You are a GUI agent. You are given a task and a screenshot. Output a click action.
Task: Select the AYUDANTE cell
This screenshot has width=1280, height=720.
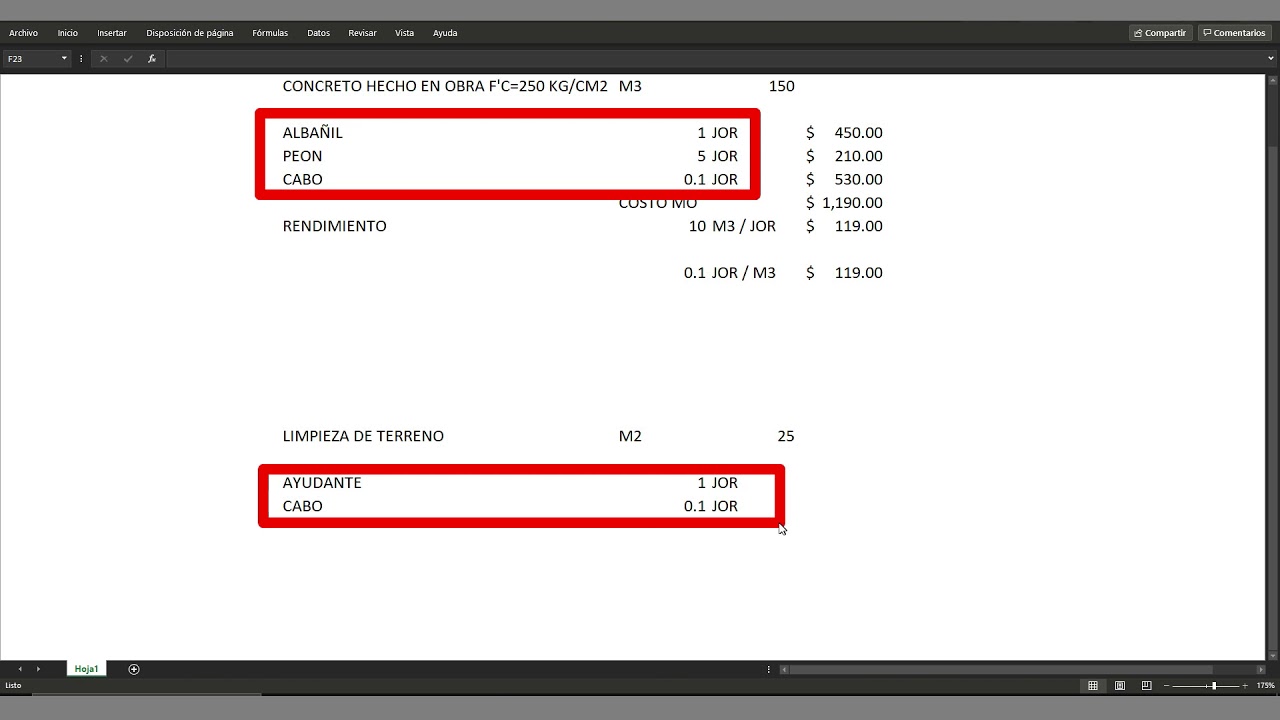[x=322, y=483]
